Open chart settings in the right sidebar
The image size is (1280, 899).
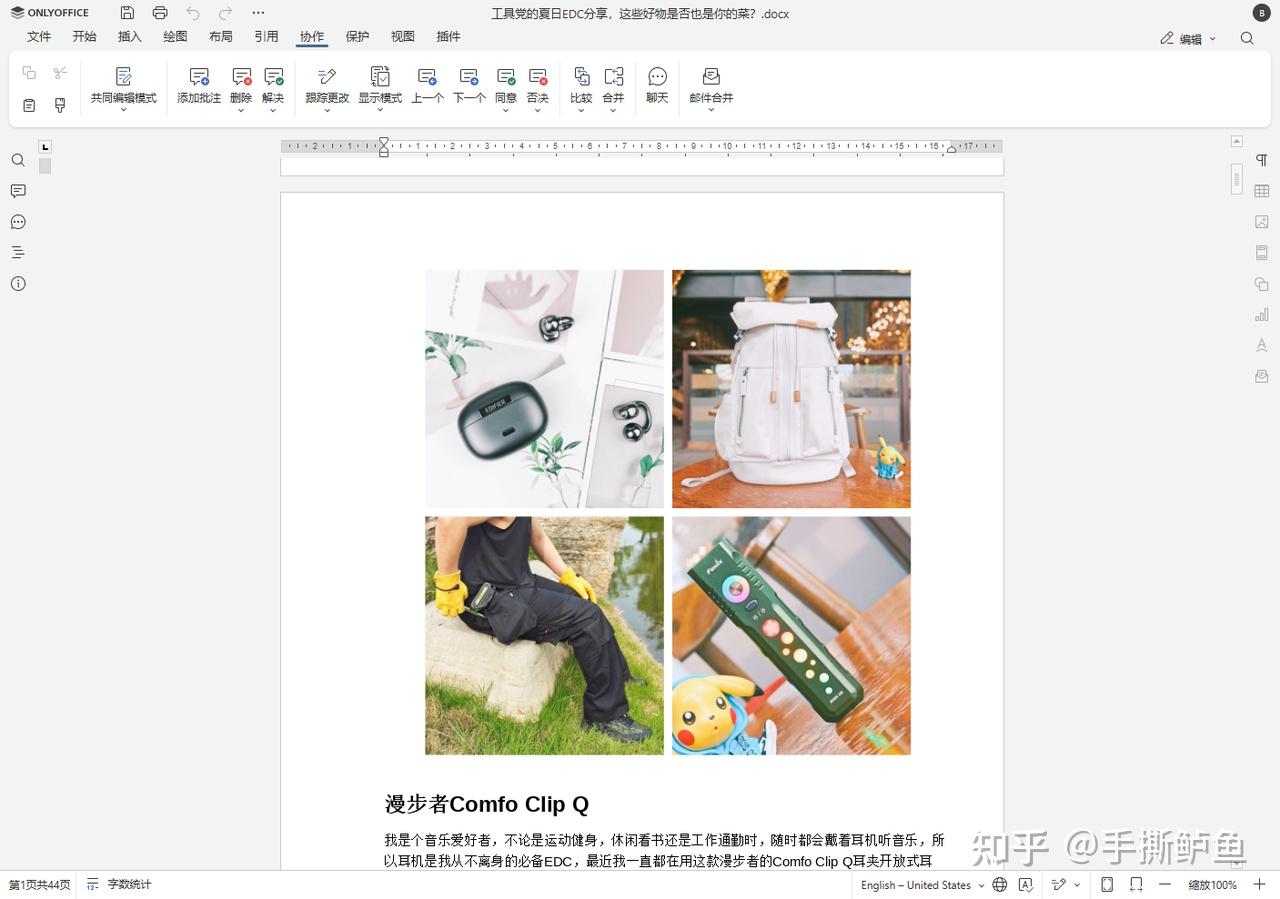click(1262, 315)
